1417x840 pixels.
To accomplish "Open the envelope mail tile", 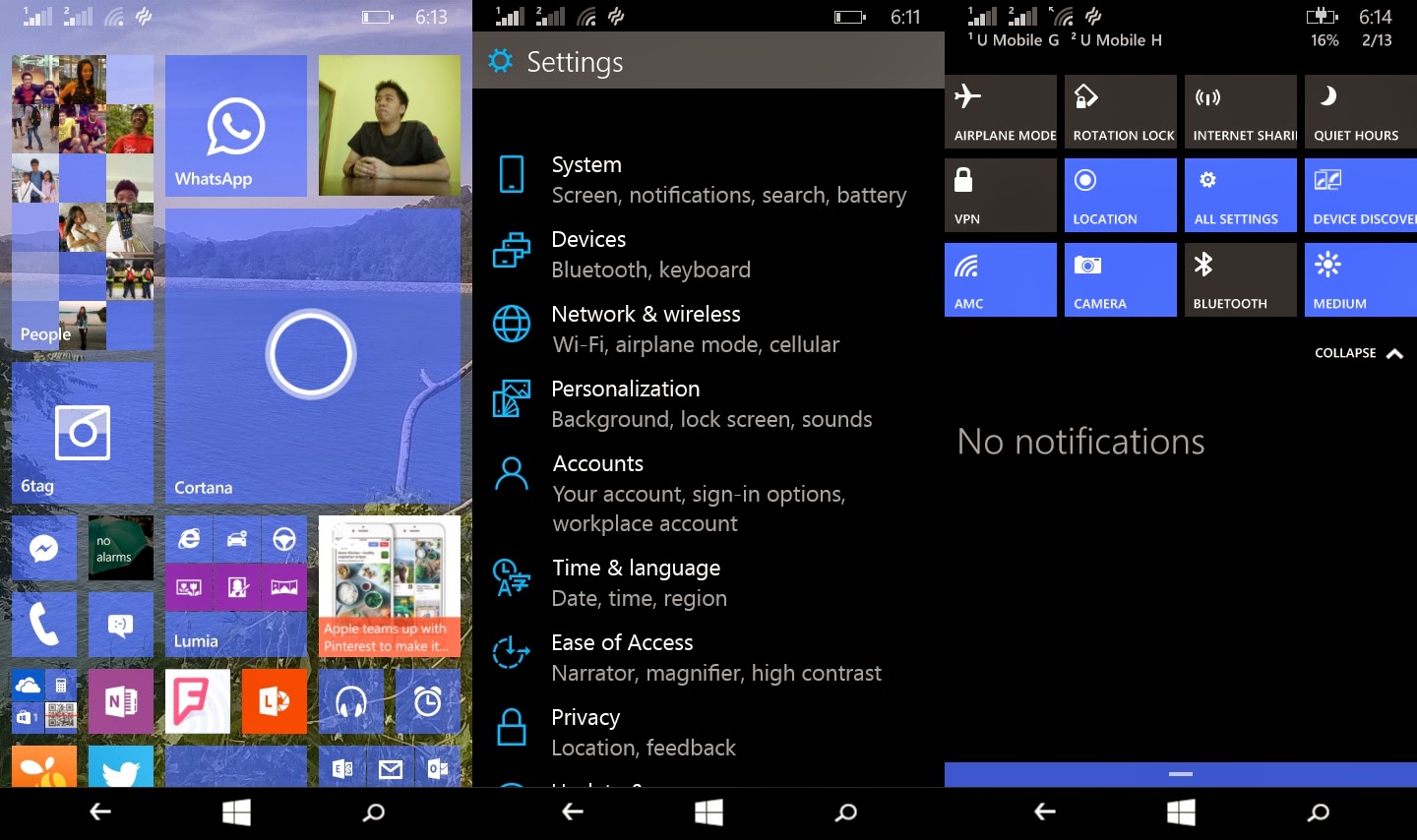I will point(391,768).
